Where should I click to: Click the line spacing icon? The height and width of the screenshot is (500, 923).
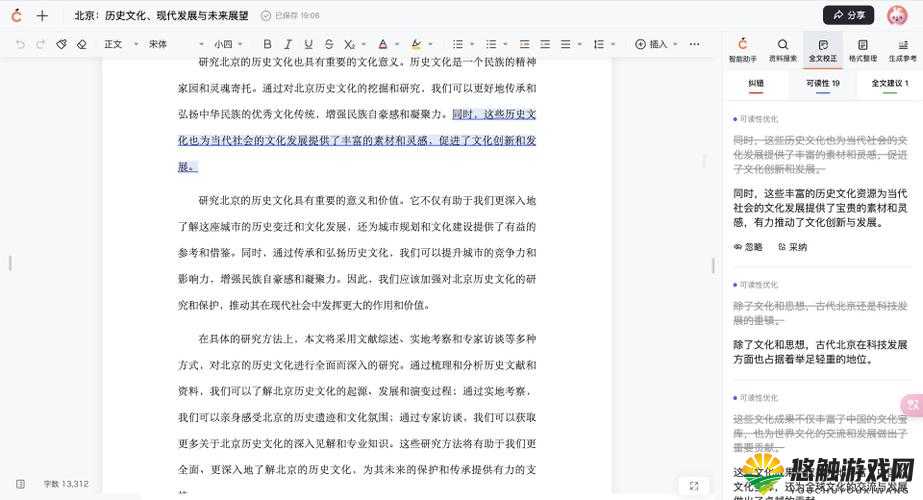(599, 44)
